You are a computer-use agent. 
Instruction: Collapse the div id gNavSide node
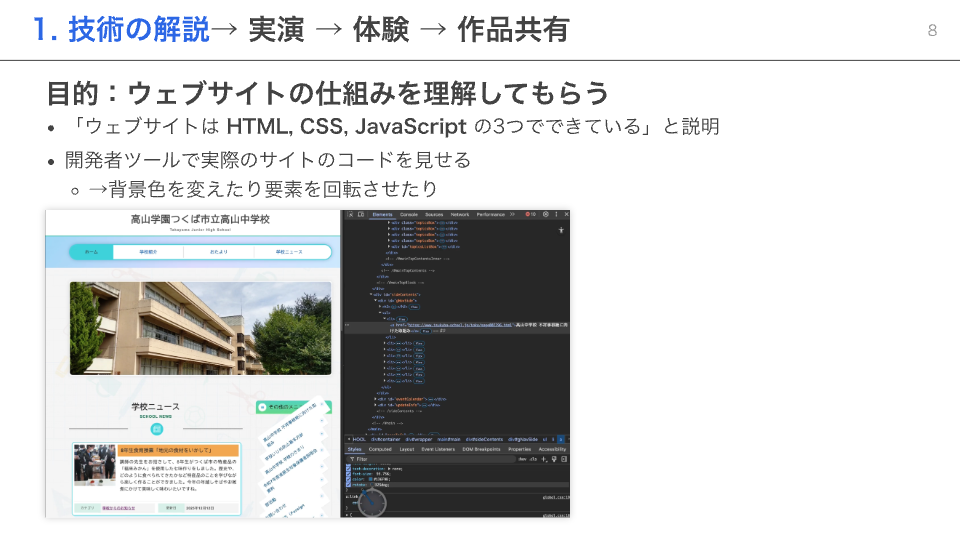[375, 300]
